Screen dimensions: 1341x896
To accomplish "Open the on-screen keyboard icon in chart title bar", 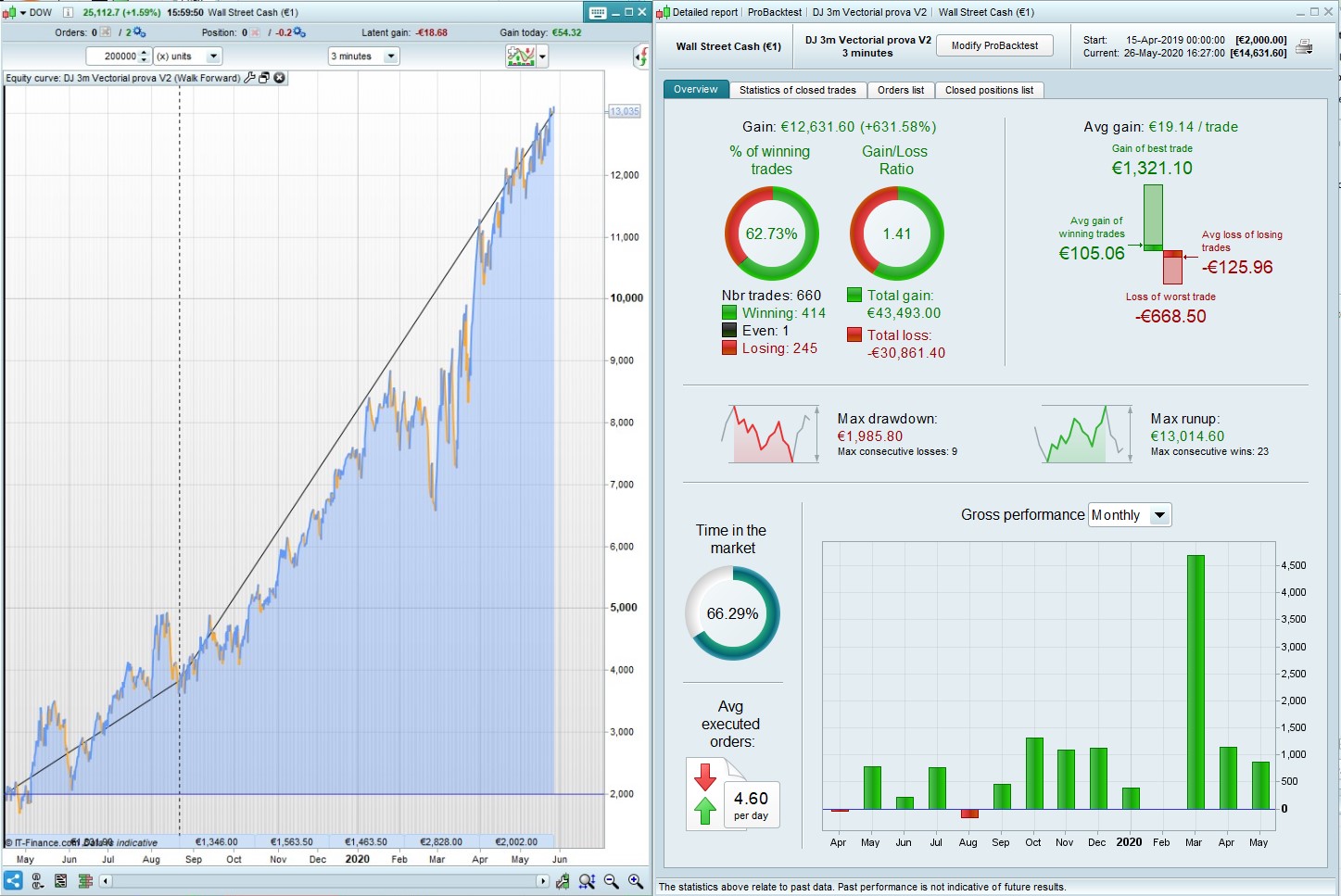I will coord(598,13).
